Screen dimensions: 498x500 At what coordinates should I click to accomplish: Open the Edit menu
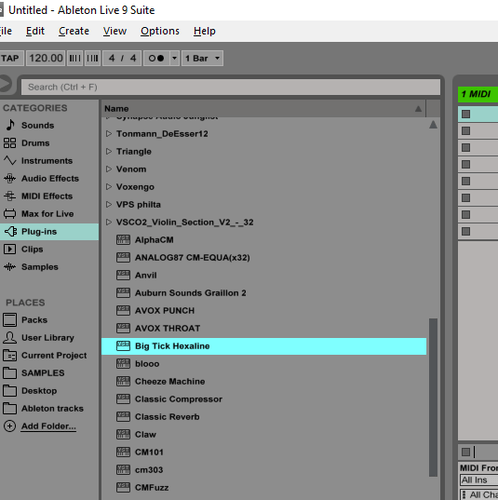(35, 31)
